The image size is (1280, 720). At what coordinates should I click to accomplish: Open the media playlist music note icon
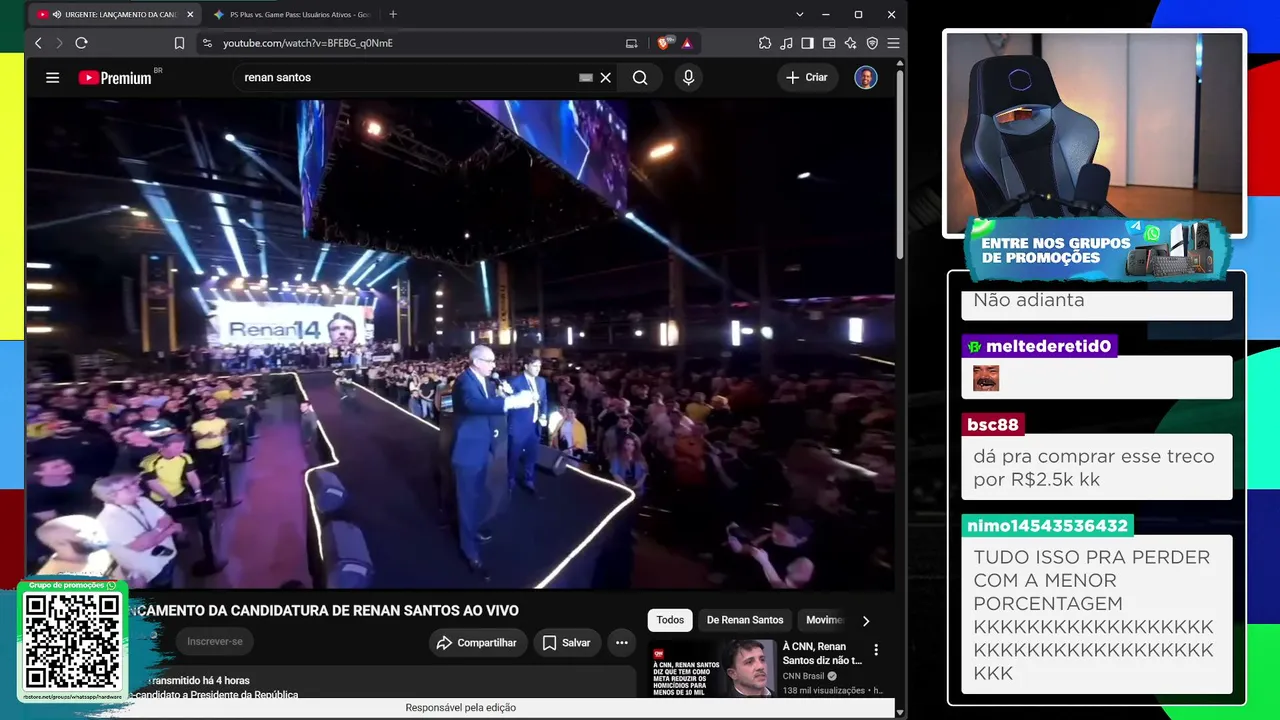[786, 43]
